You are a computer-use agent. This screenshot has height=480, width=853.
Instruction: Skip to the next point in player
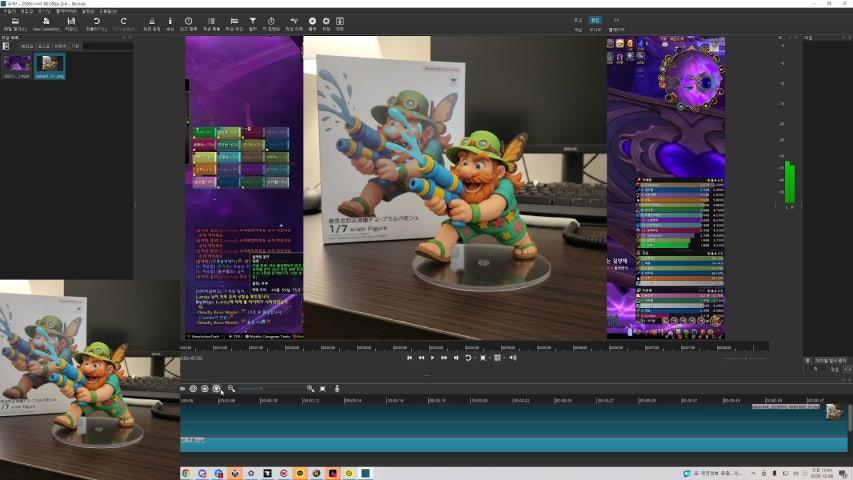coord(456,357)
